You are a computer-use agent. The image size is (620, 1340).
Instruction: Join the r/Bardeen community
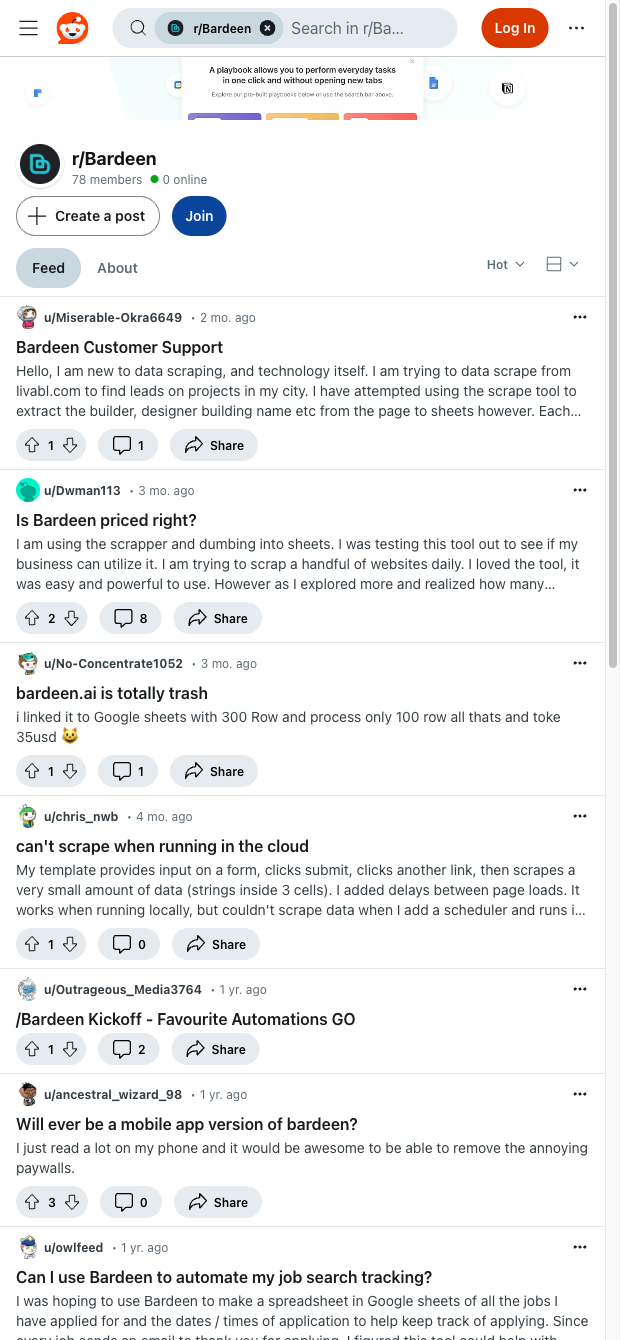click(198, 216)
